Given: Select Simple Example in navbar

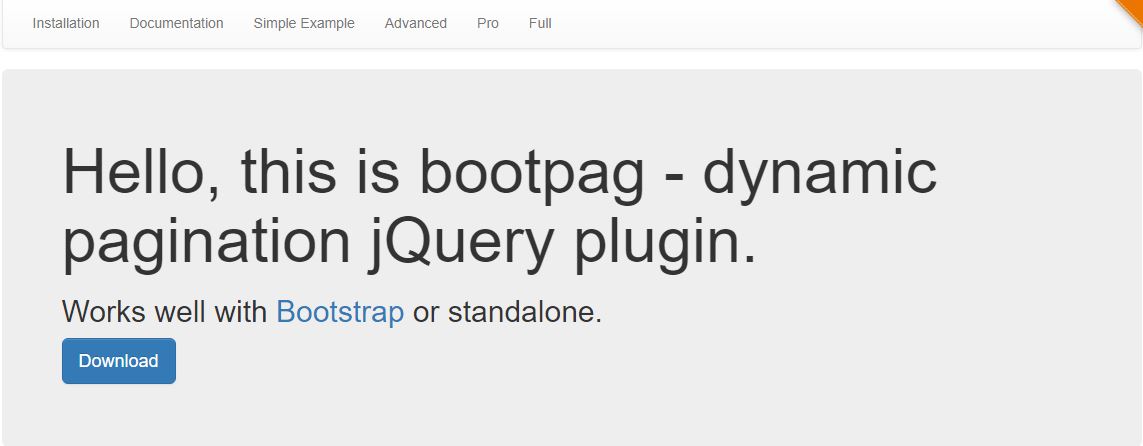Looking at the screenshot, I should (304, 23).
